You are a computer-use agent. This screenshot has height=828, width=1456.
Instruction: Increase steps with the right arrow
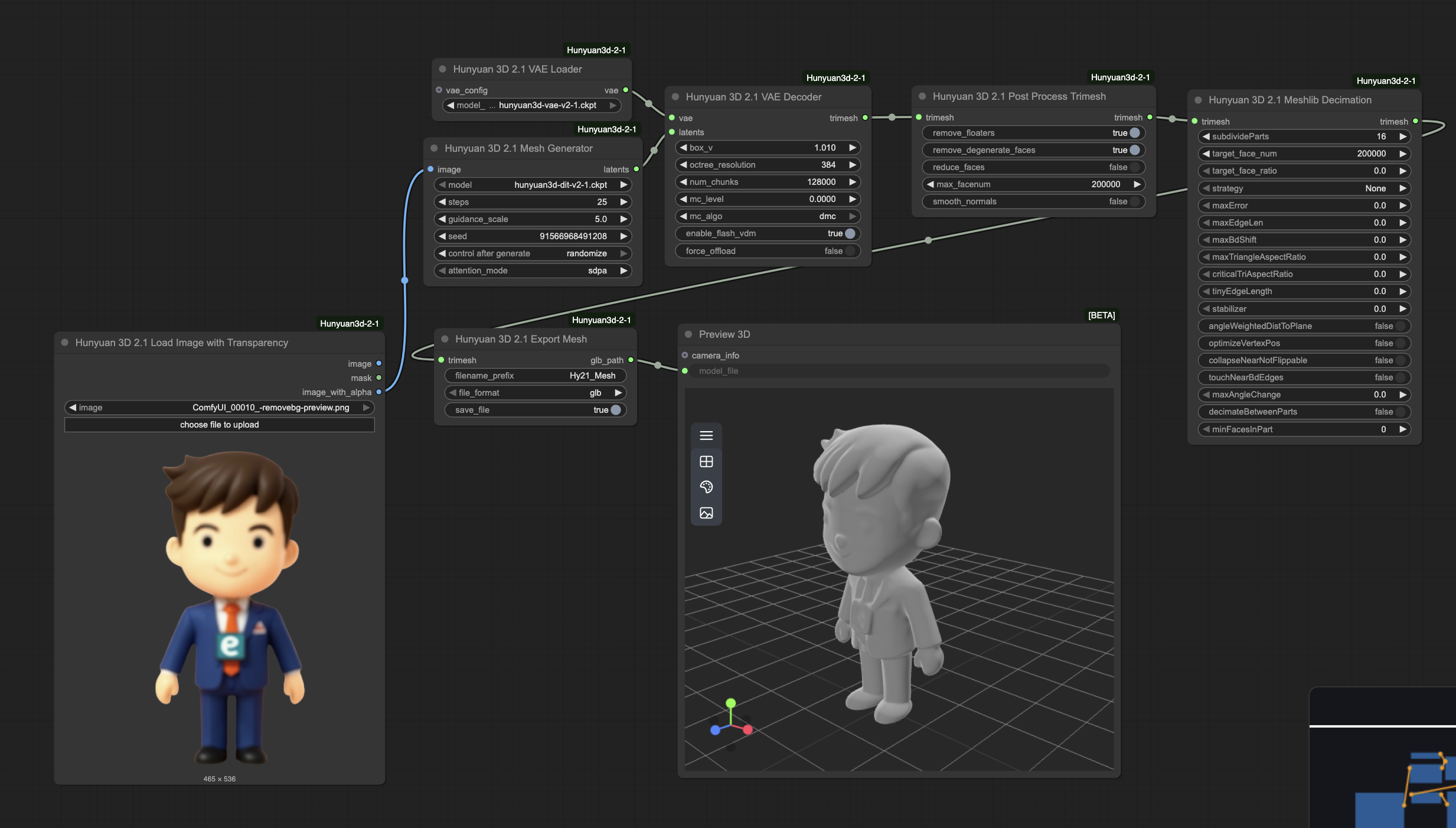623,202
